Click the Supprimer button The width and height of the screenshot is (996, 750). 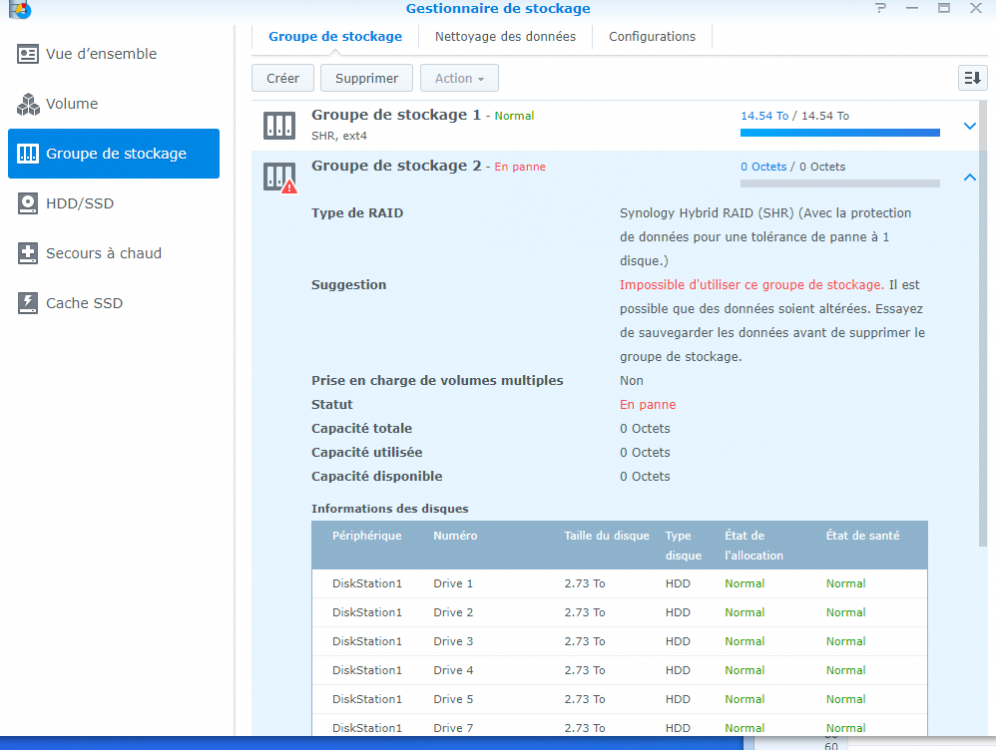(x=366, y=78)
